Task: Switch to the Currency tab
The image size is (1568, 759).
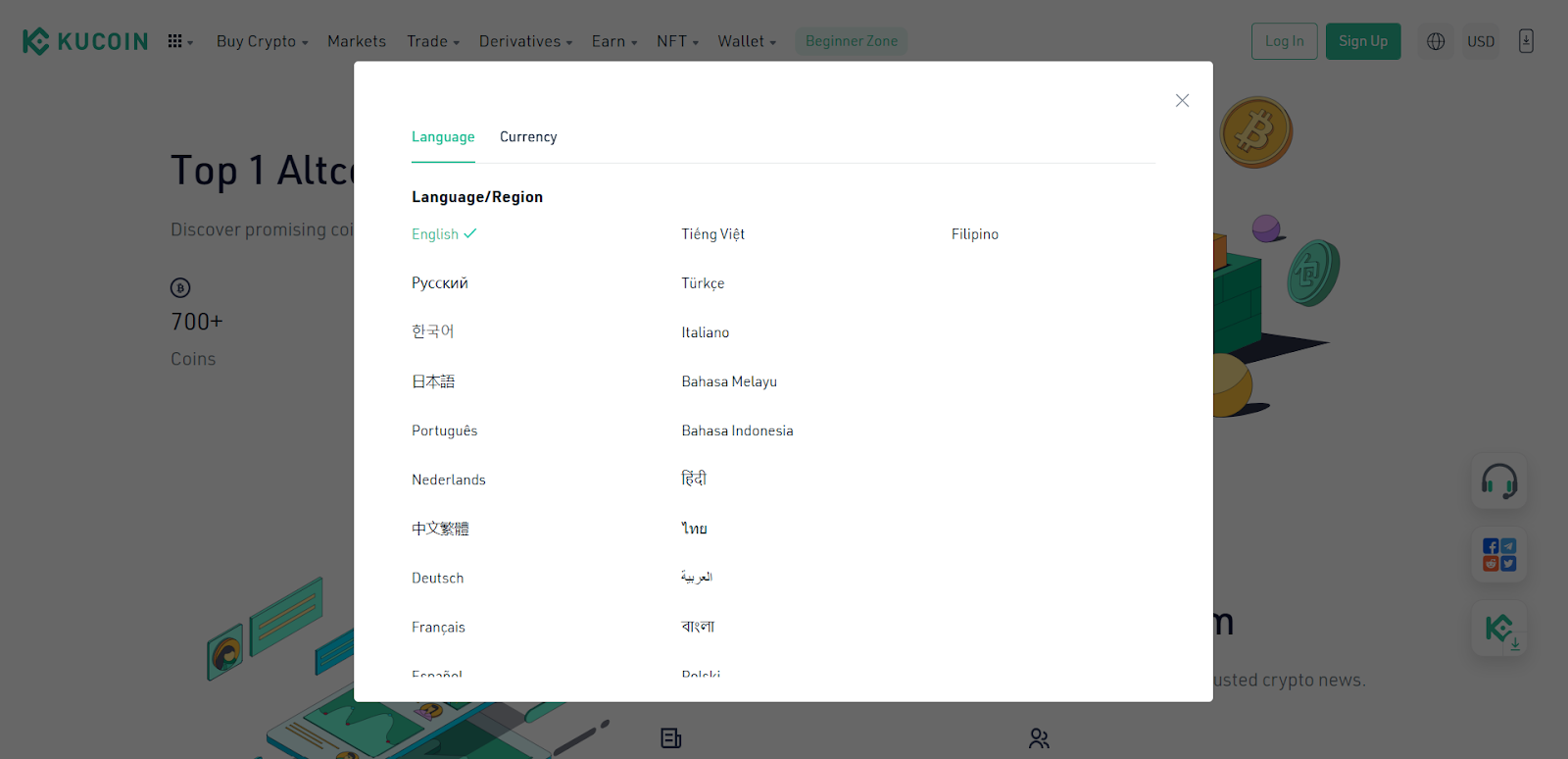Action: click(528, 137)
